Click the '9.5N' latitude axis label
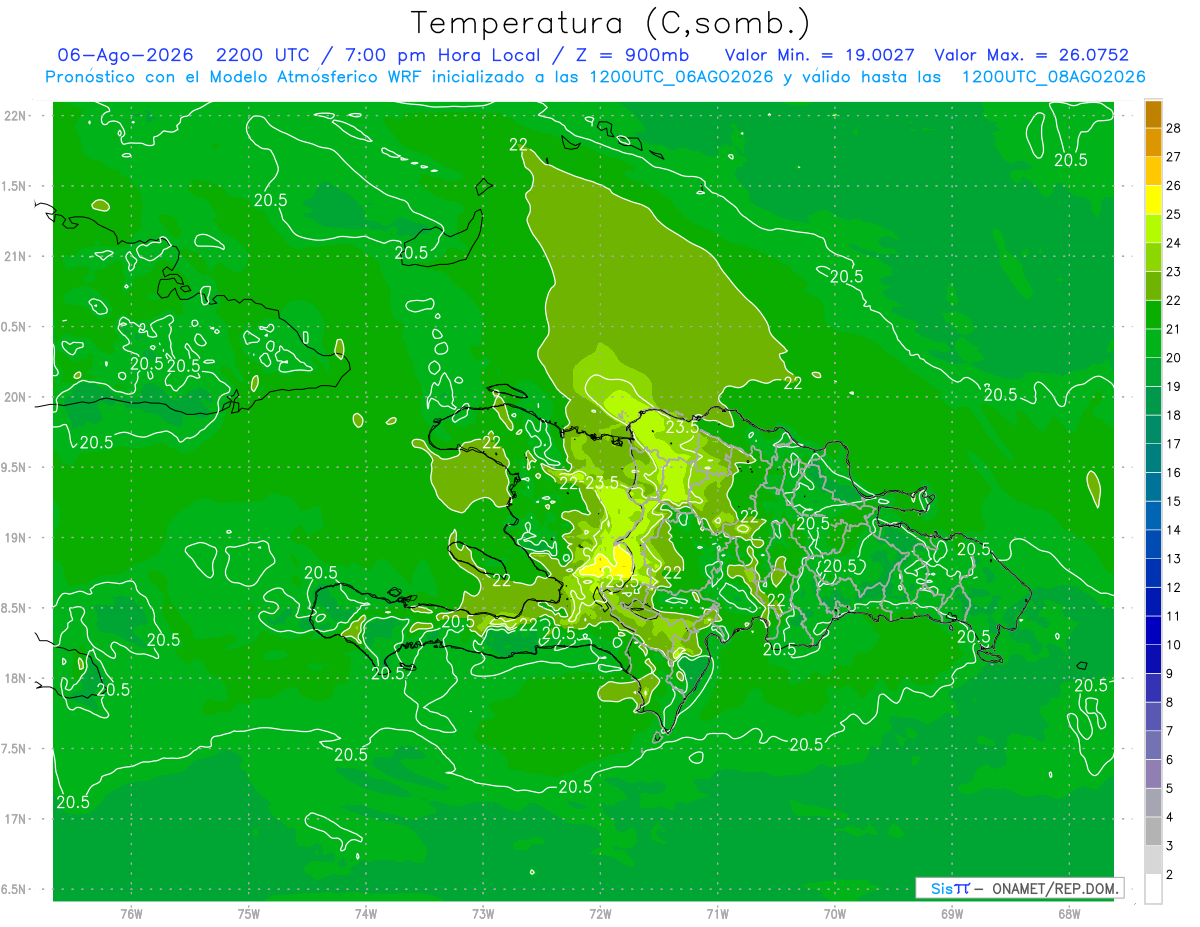 click(x=14, y=467)
